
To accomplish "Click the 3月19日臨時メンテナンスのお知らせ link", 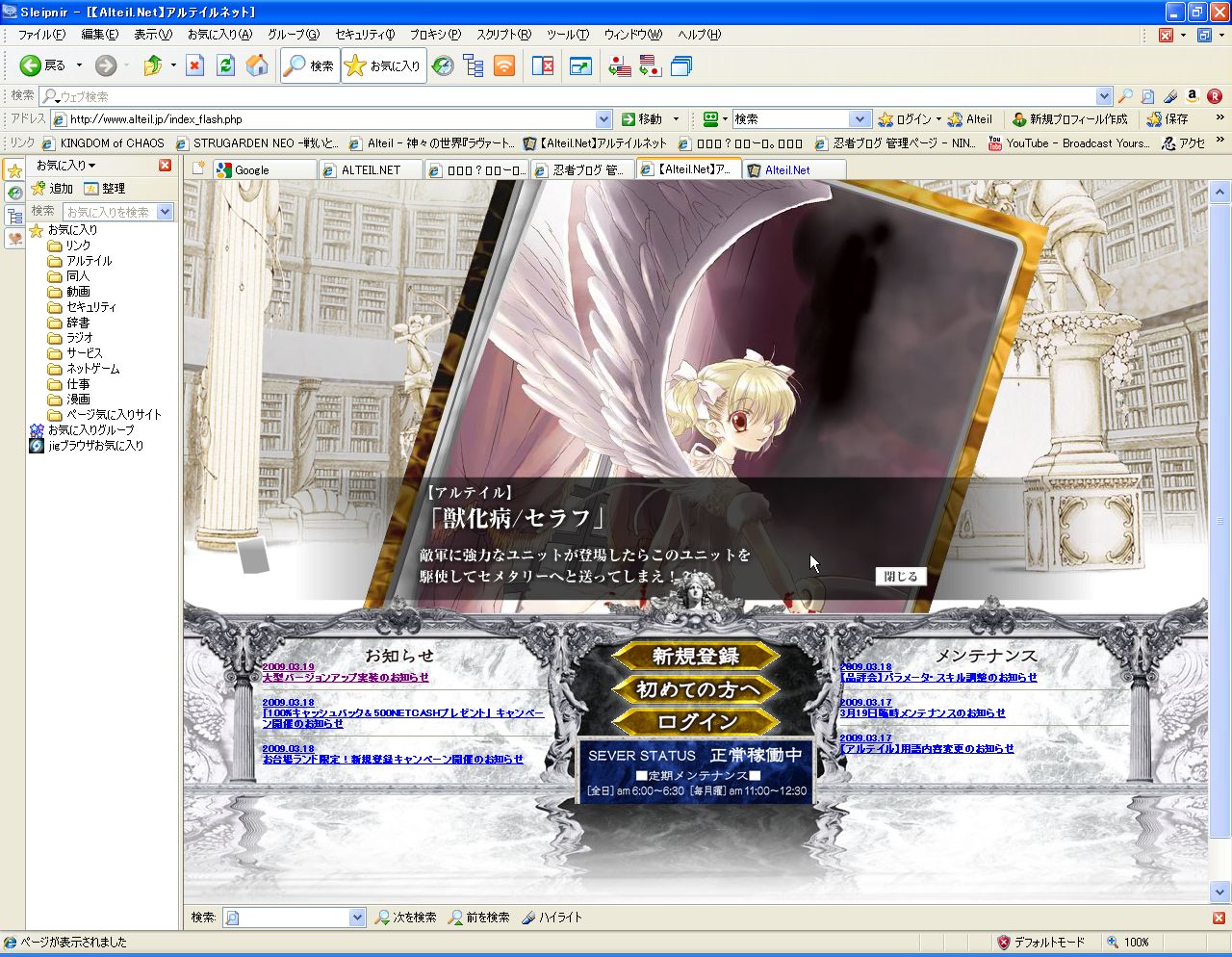I will point(922,713).
